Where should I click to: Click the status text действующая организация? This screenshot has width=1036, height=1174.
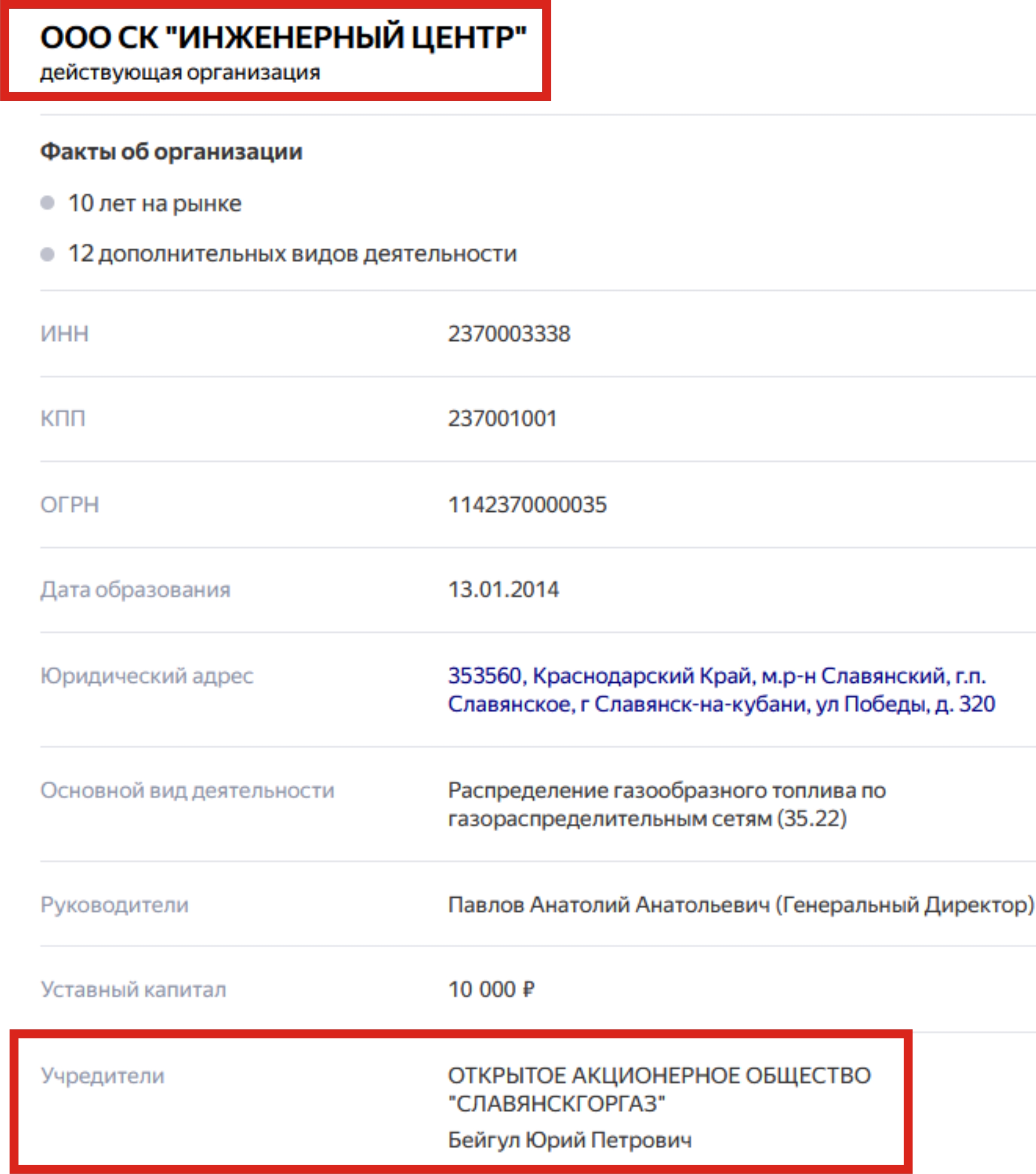click(180, 73)
